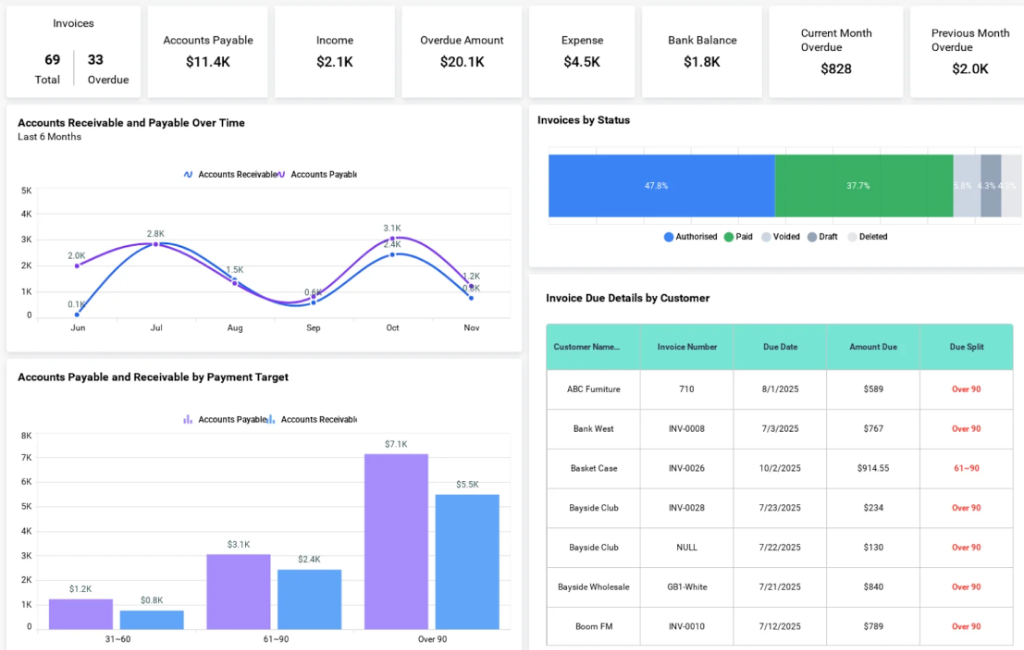Toggle the Paid legend color dot
This screenshot has width=1024, height=650.
729,237
